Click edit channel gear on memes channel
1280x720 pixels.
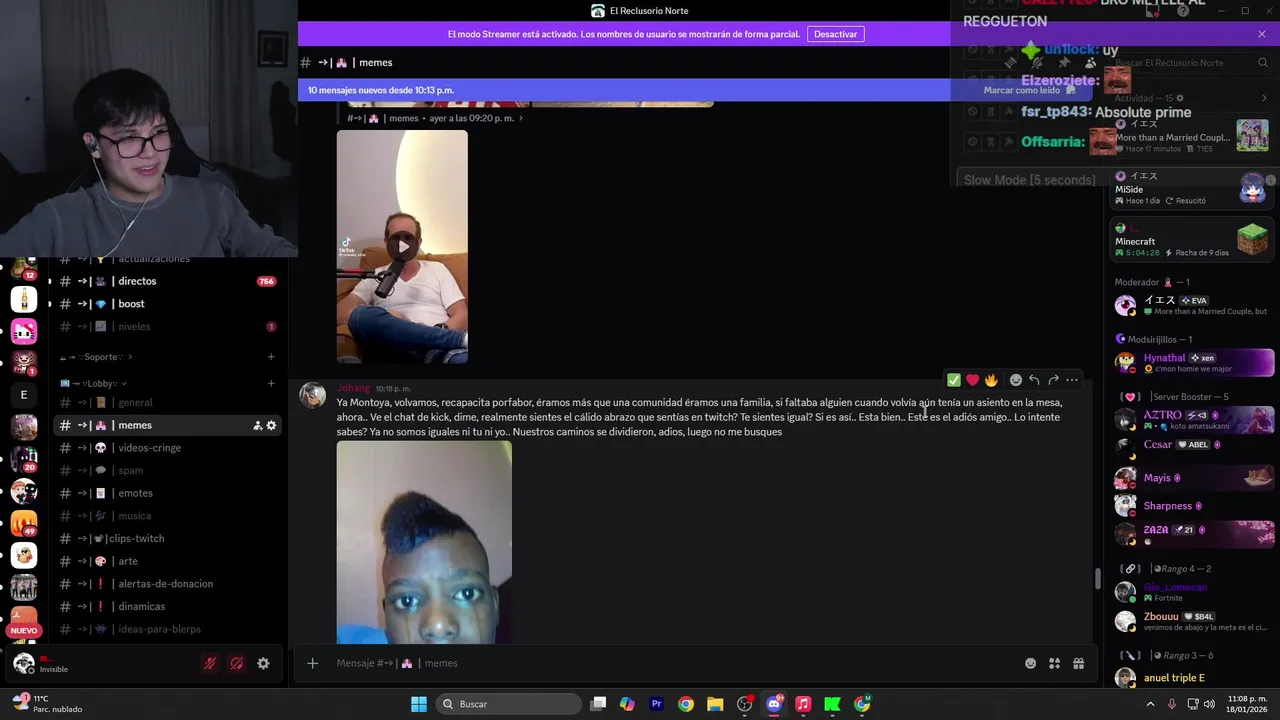(x=271, y=425)
